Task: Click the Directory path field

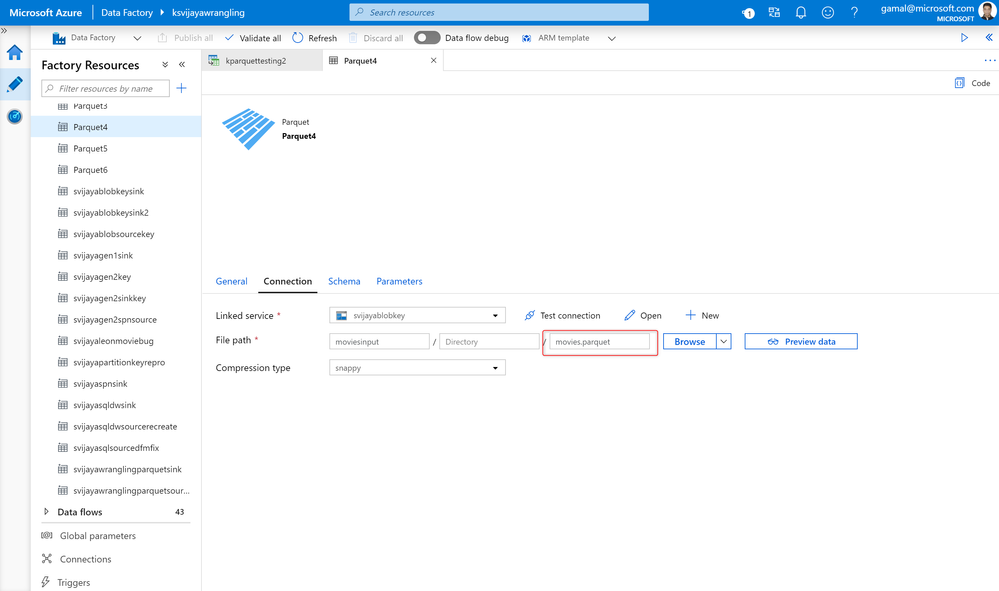Action: point(489,341)
